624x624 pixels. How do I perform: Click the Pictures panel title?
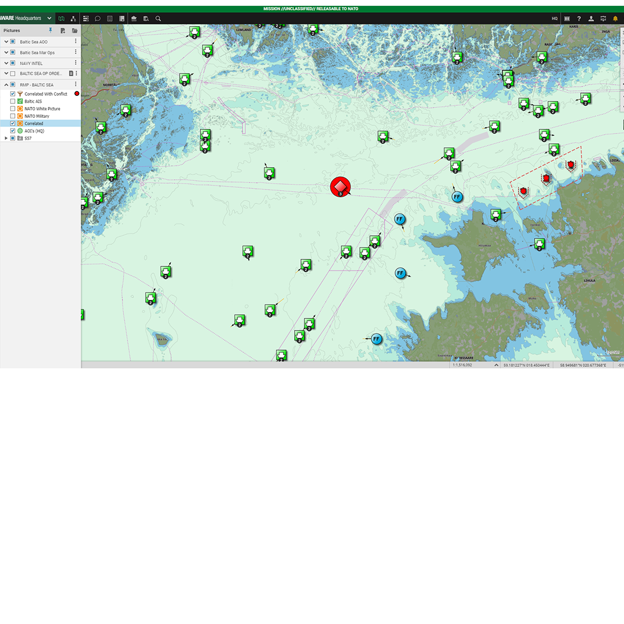click(12, 30)
